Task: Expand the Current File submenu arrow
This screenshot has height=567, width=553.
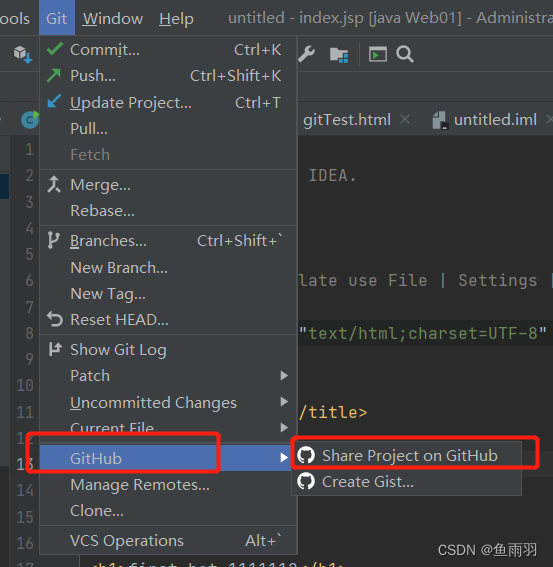Action: coord(284,428)
